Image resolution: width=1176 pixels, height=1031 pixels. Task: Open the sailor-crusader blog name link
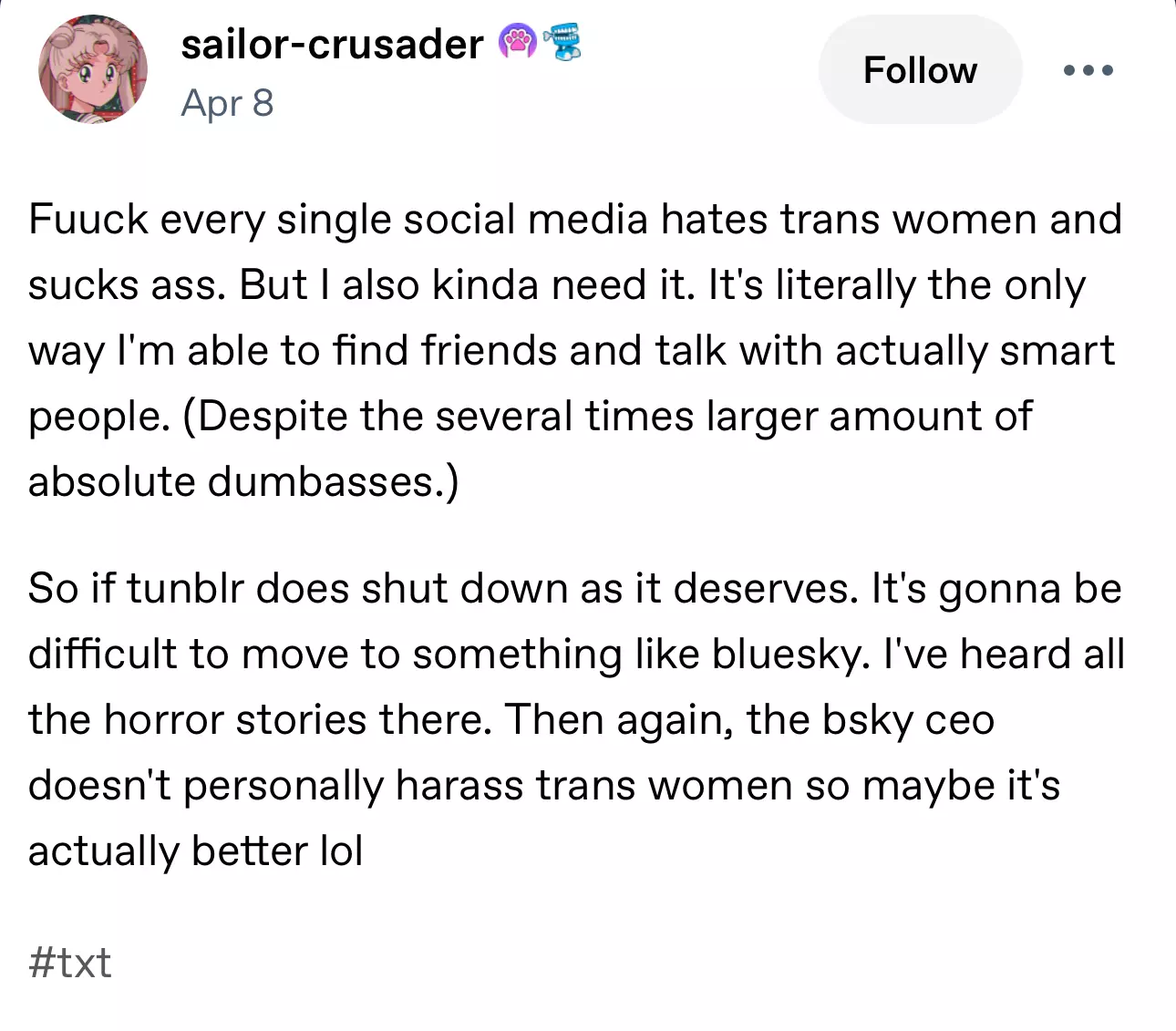(x=332, y=44)
